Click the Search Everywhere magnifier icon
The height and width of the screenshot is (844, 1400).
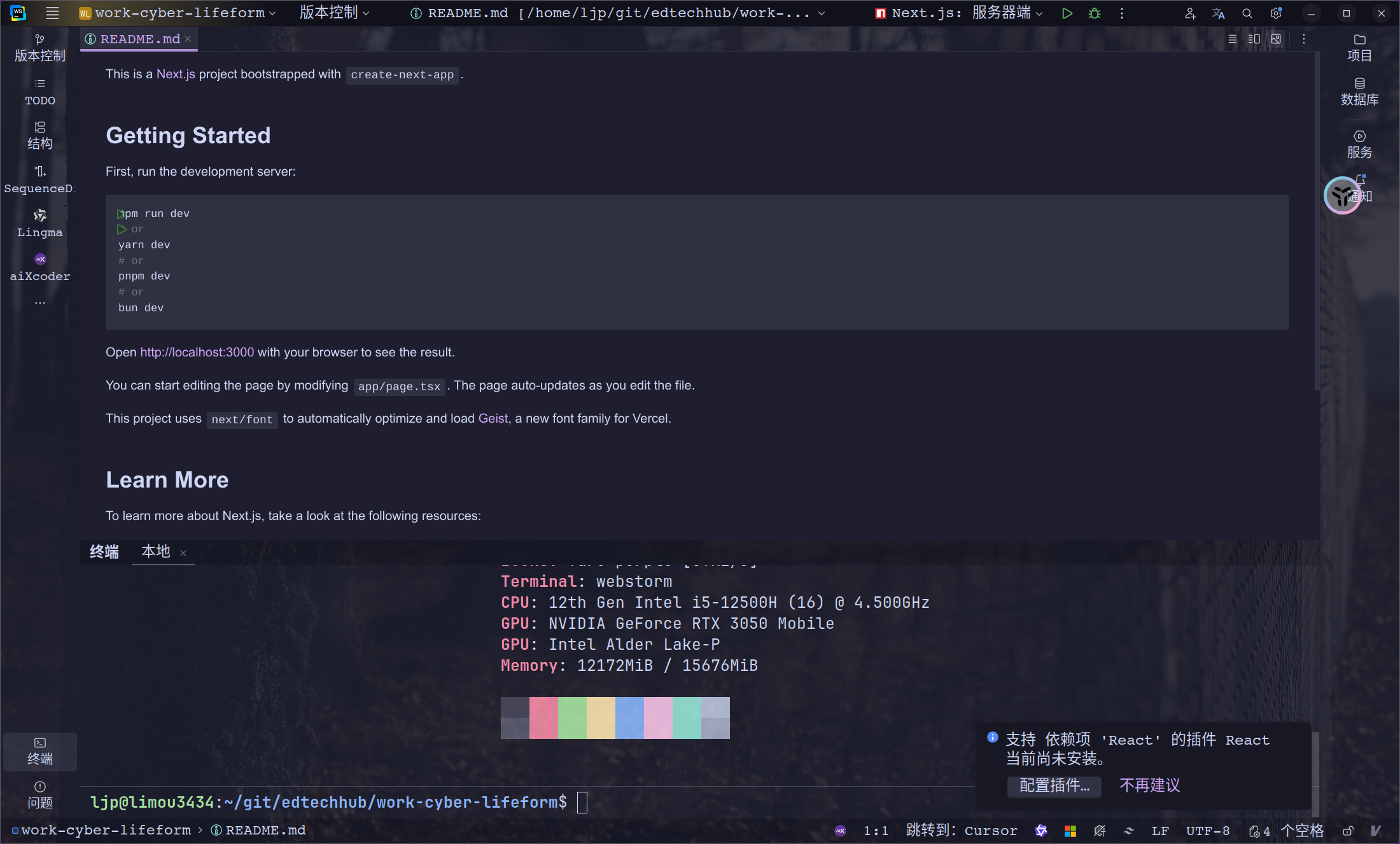(1247, 13)
